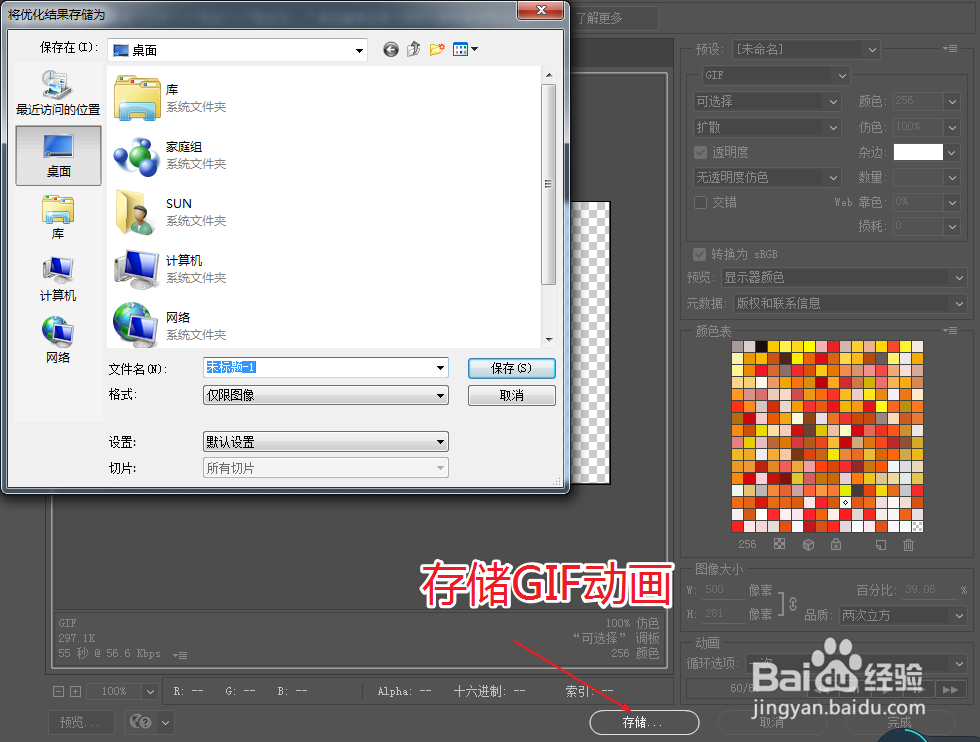Open the 品质 dropdown showing 两次立方
980x742 pixels.
tap(900, 615)
